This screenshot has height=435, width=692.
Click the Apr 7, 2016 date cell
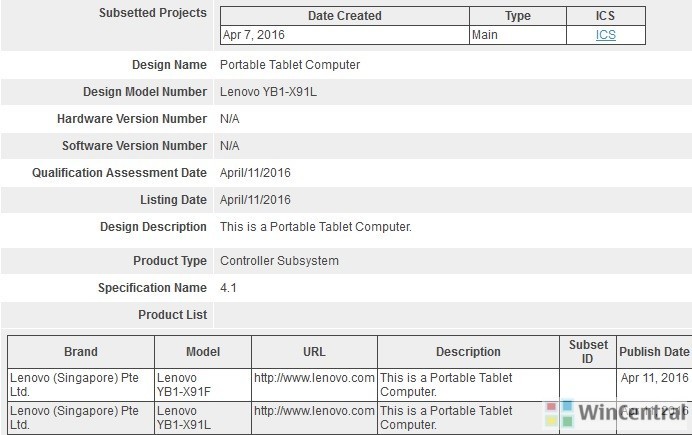[345, 35]
